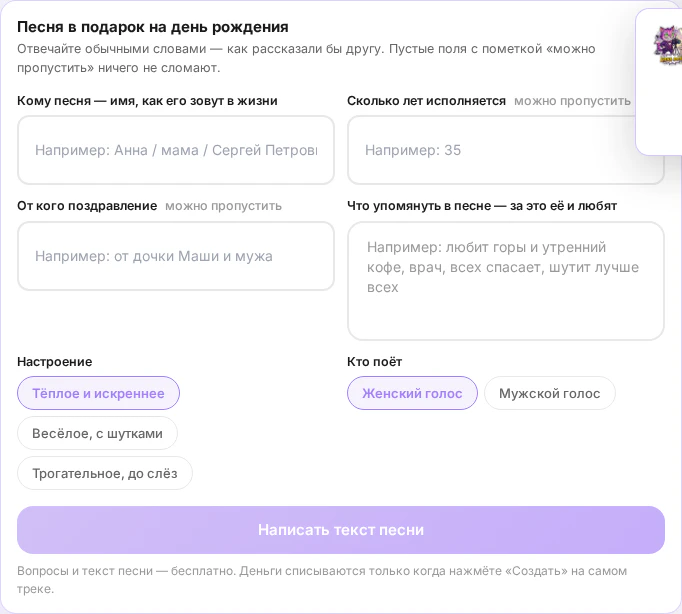Click 'Написать текст песни' button
This screenshot has width=682, height=614.
tap(341, 530)
